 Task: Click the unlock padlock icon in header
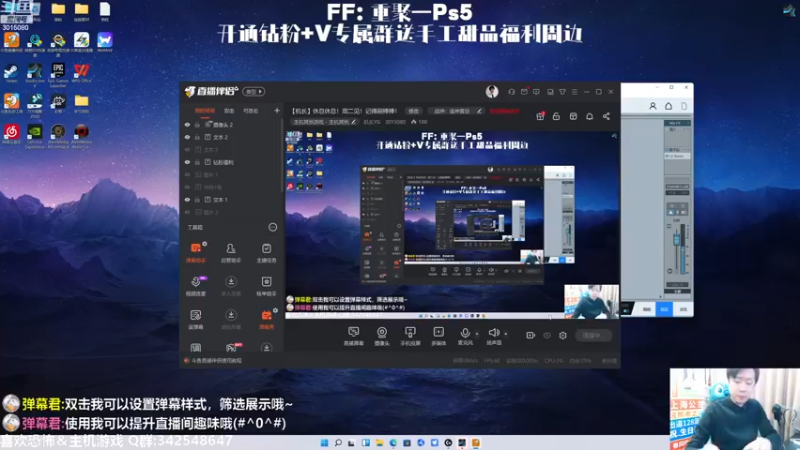click(x=557, y=116)
